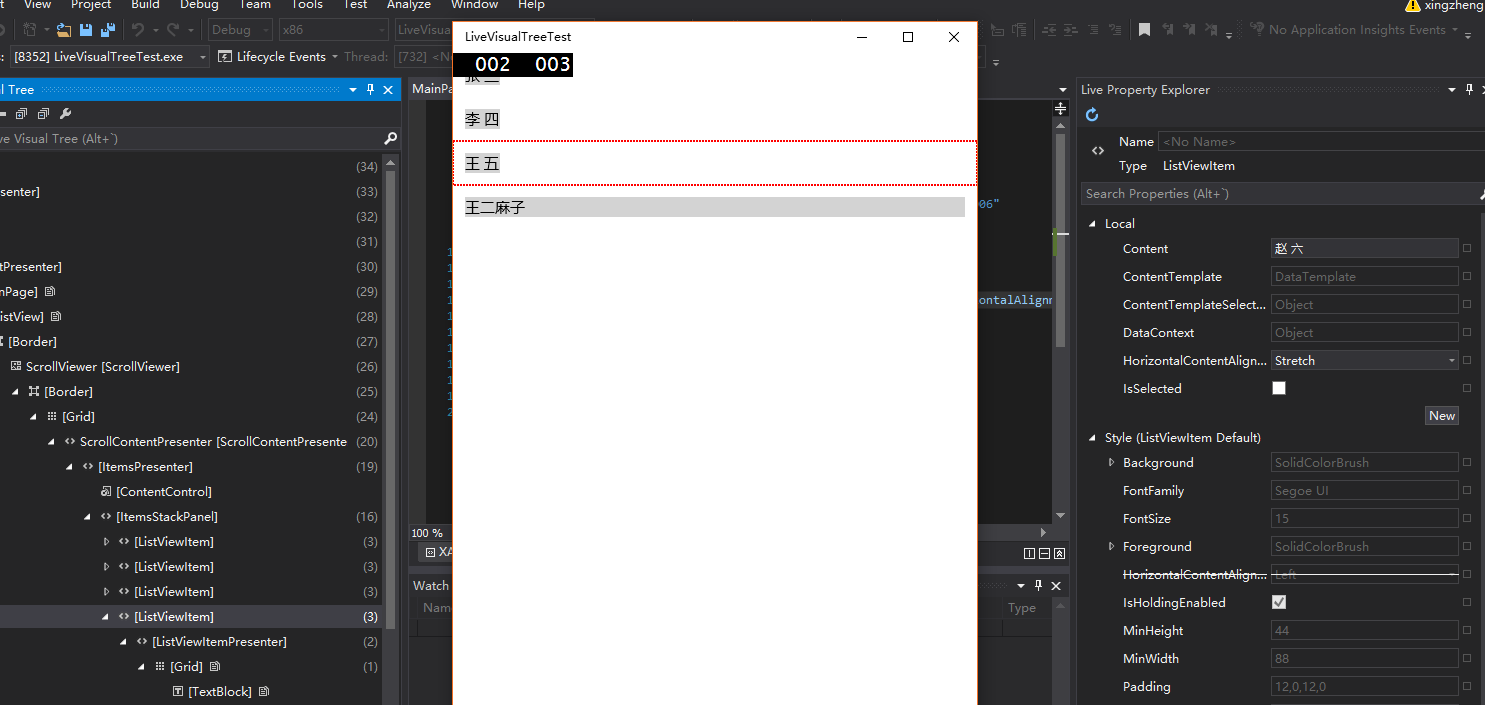
Task: Toggle the IsHoldingEnabled checkbox
Action: click(x=1278, y=603)
